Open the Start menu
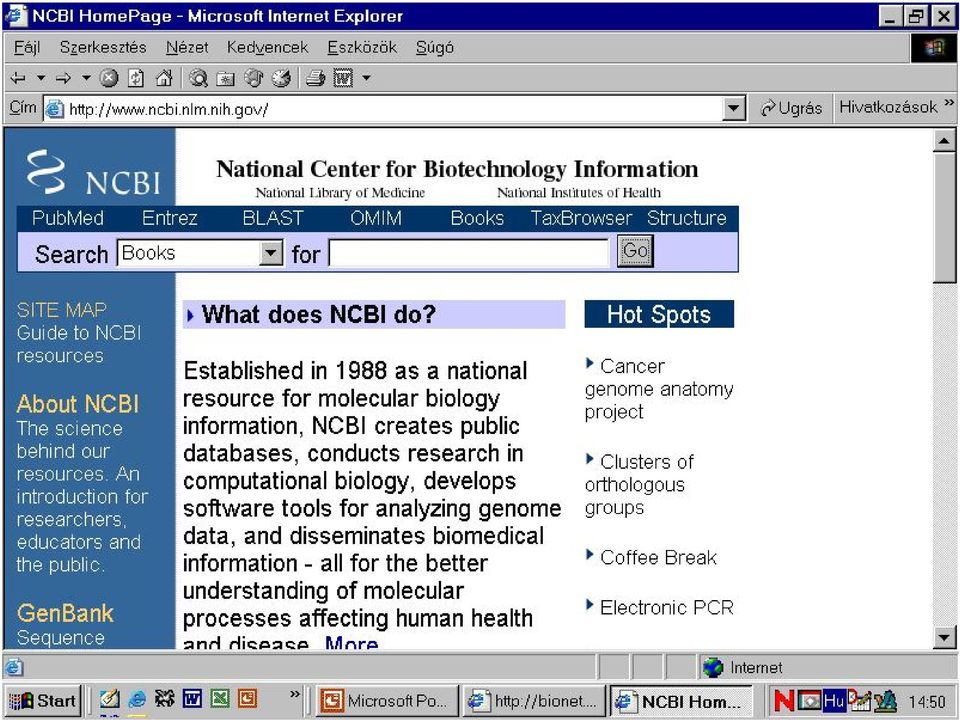This screenshot has height=720, width=960. click(43, 700)
